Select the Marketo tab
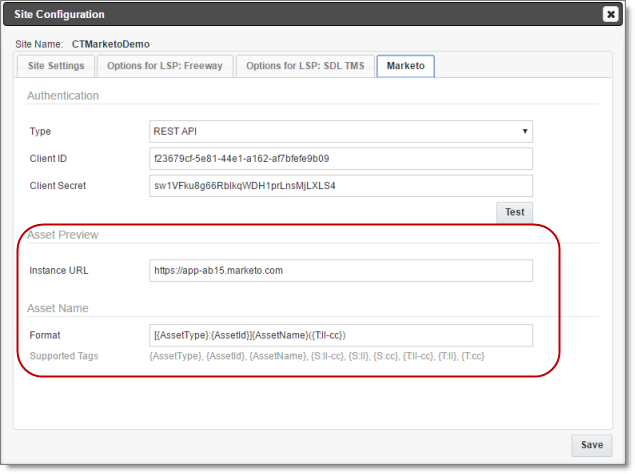Screen dimensions: 635x474 pyautogui.click(x=406, y=66)
